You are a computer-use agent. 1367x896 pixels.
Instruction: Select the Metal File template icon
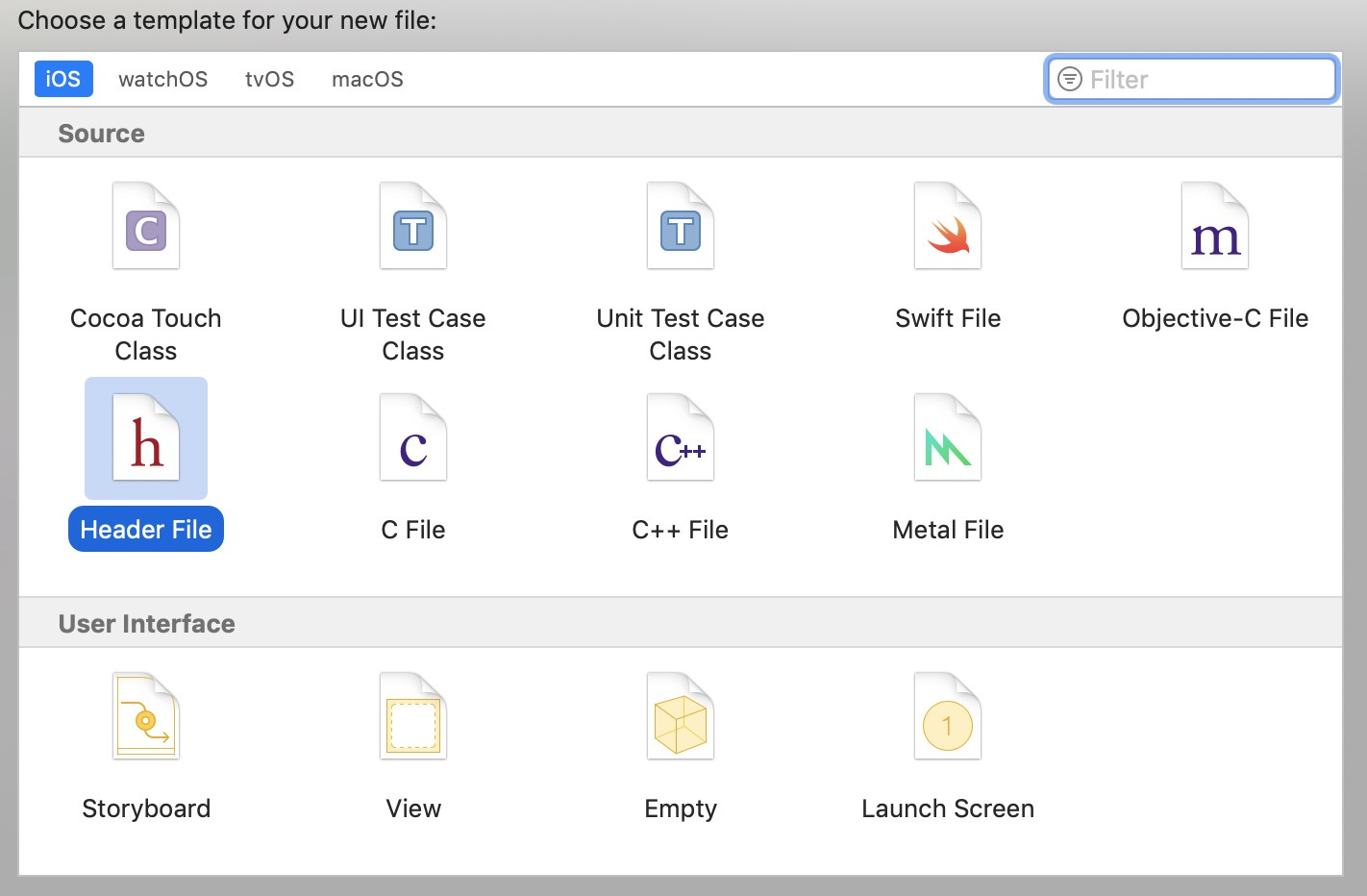pos(948,437)
